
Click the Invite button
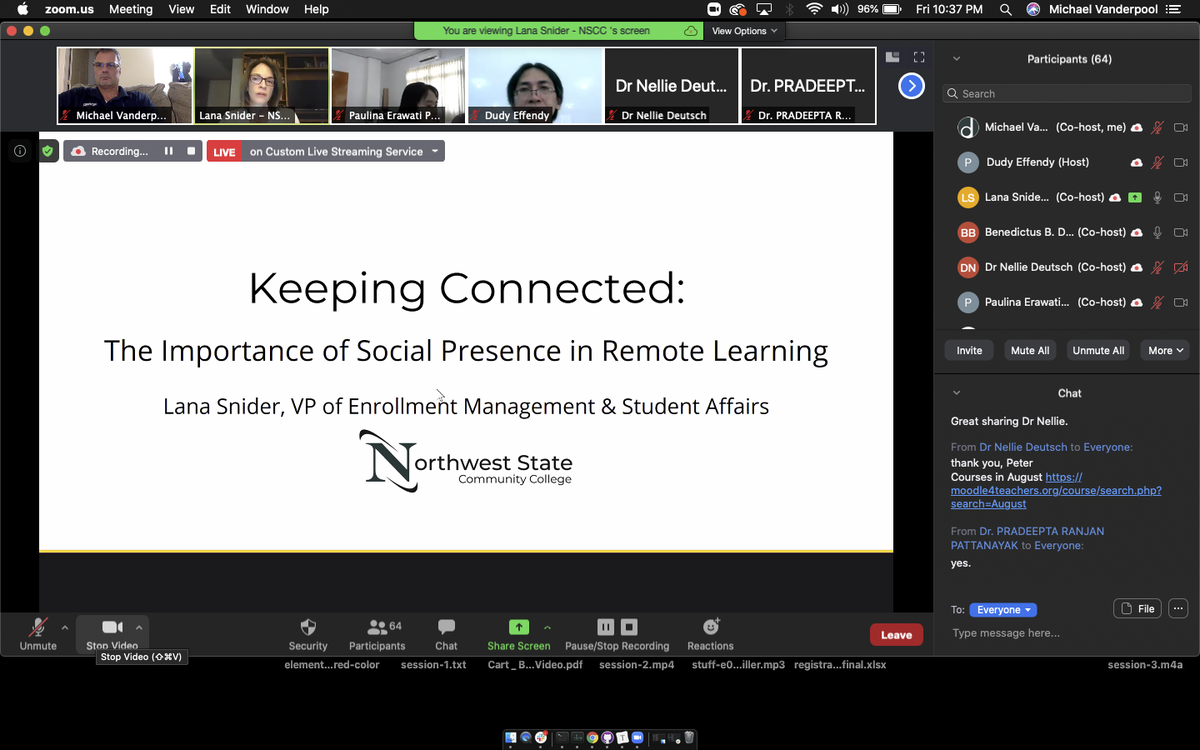pos(969,350)
